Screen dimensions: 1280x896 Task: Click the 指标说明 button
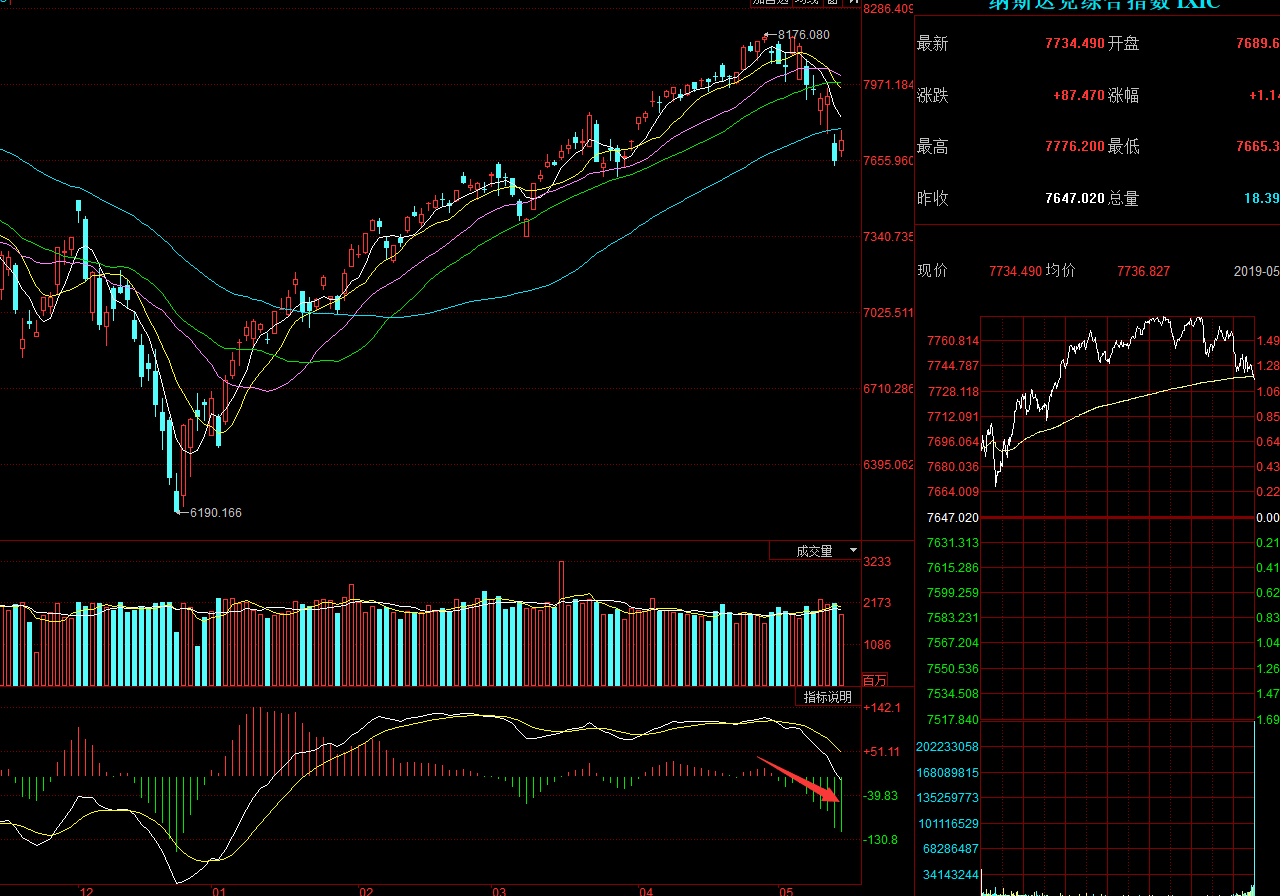pyautogui.click(x=828, y=697)
